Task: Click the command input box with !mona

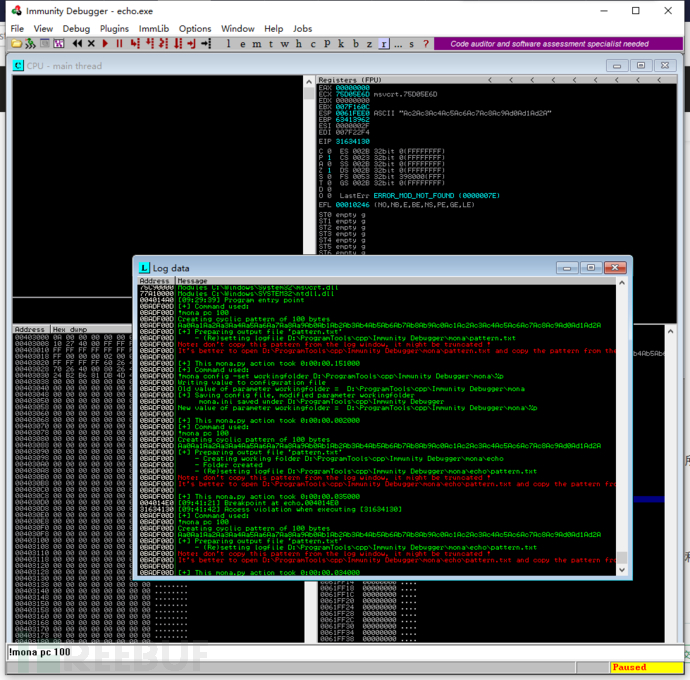Action: coord(300,652)
